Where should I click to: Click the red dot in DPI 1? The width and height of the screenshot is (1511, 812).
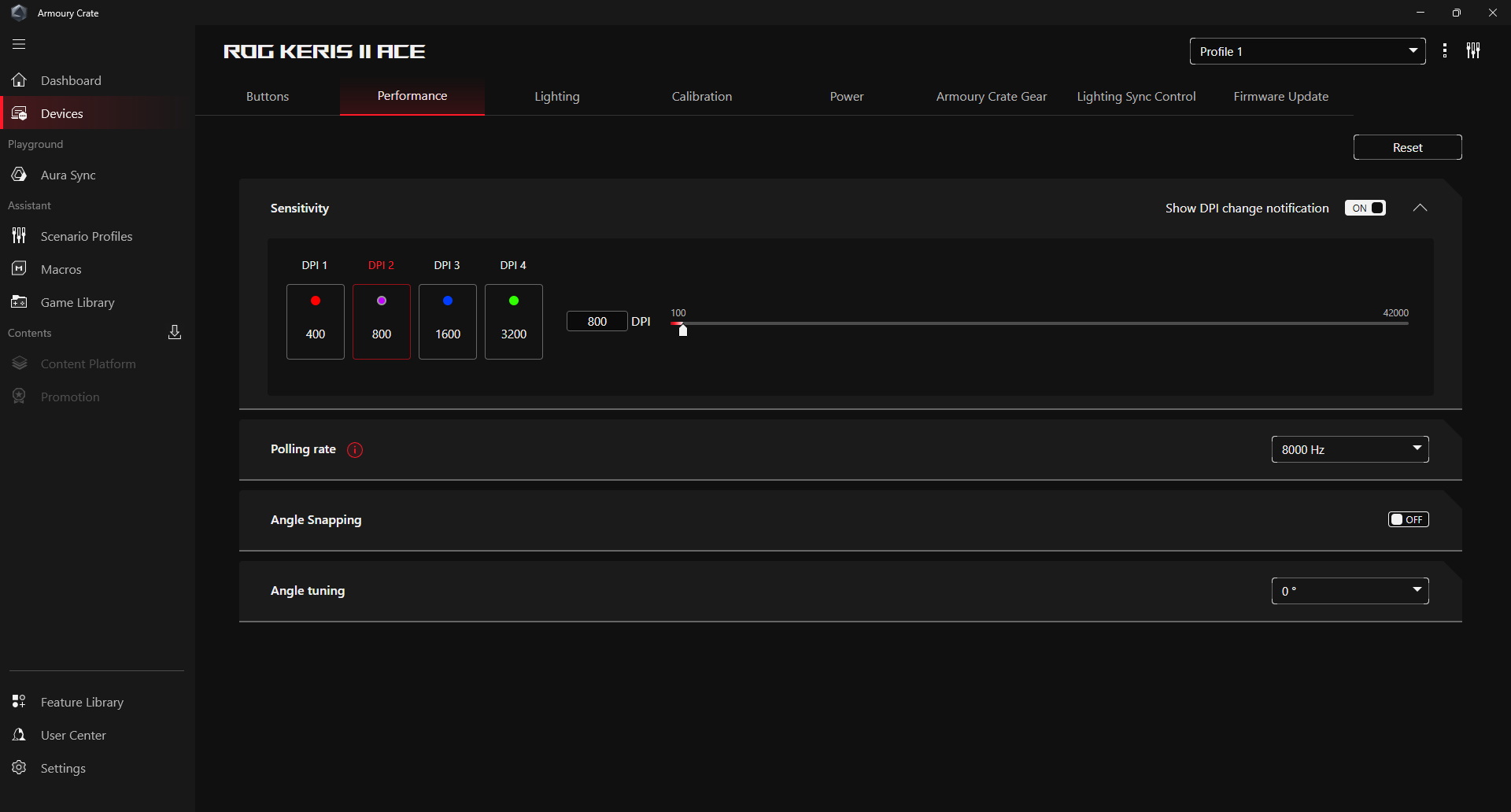coord(316,301)
